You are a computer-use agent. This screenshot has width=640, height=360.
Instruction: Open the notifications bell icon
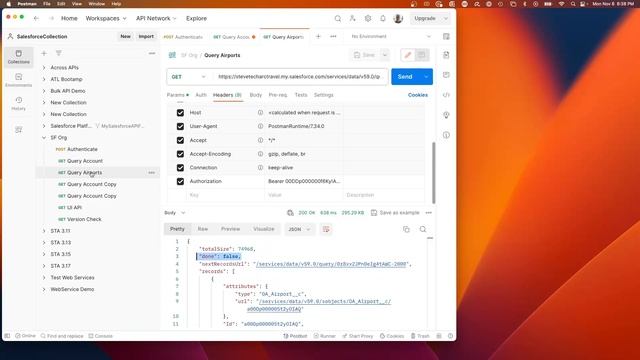[383, 18]
